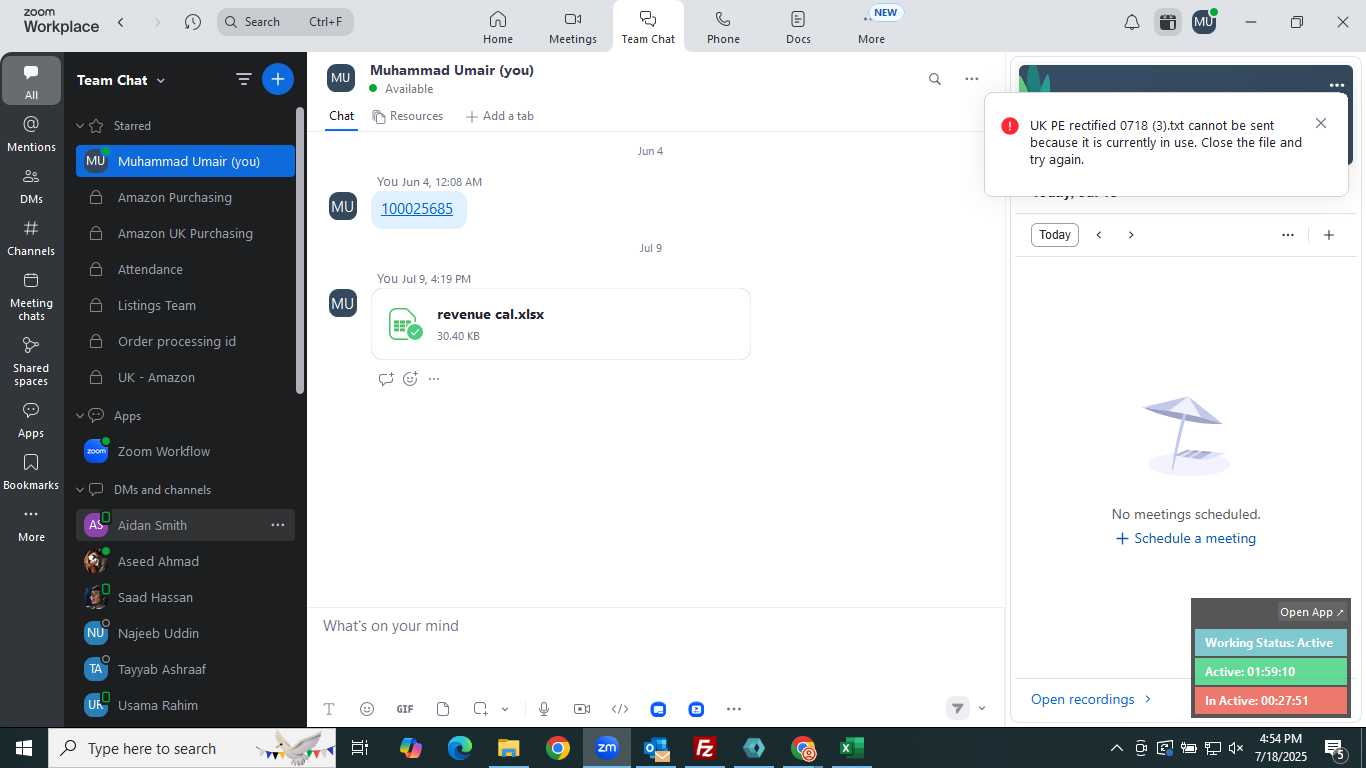Attach a file using the file icon
Viewport: 1366px width, 768px height.
[443, 709]
